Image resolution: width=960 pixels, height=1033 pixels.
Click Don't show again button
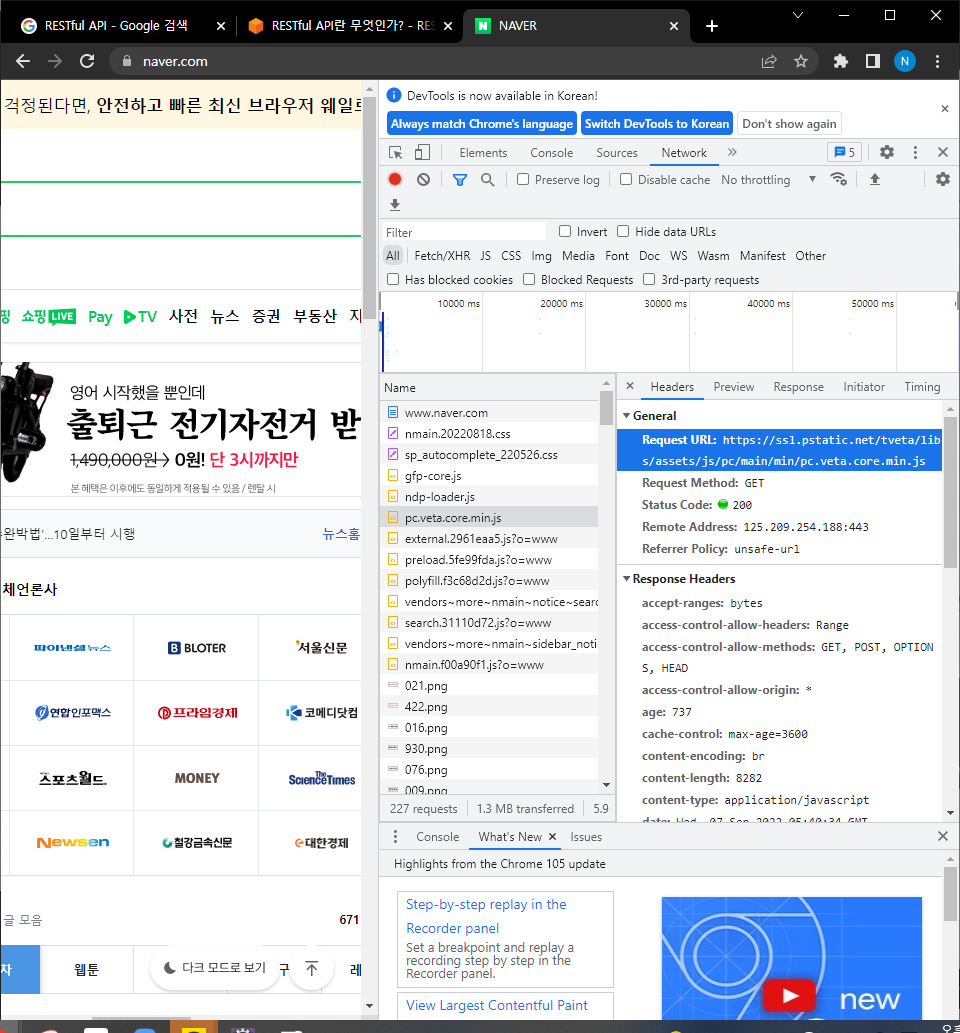click(x=789, y=123)
